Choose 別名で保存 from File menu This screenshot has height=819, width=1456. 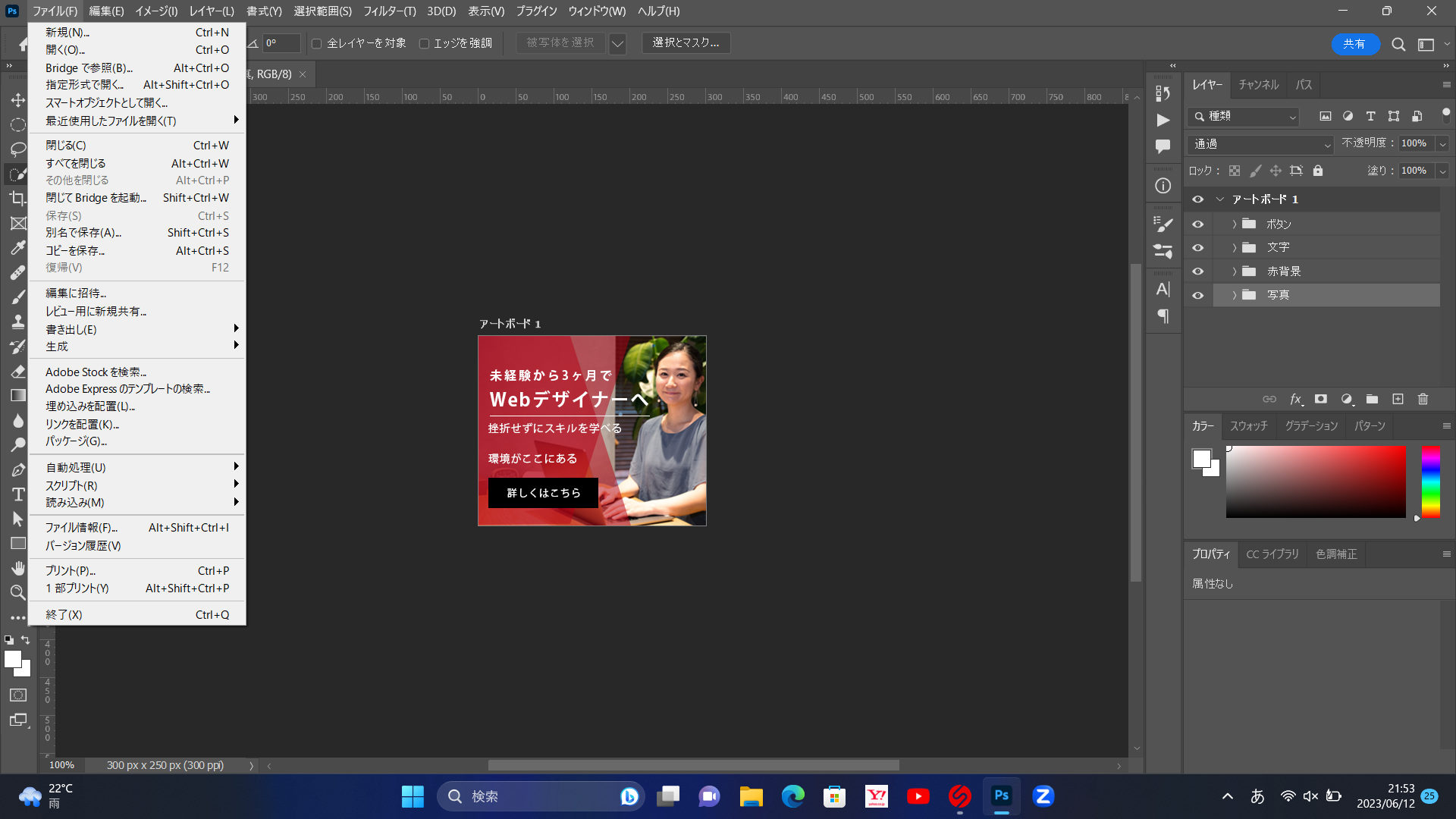[x=83, y=233]
